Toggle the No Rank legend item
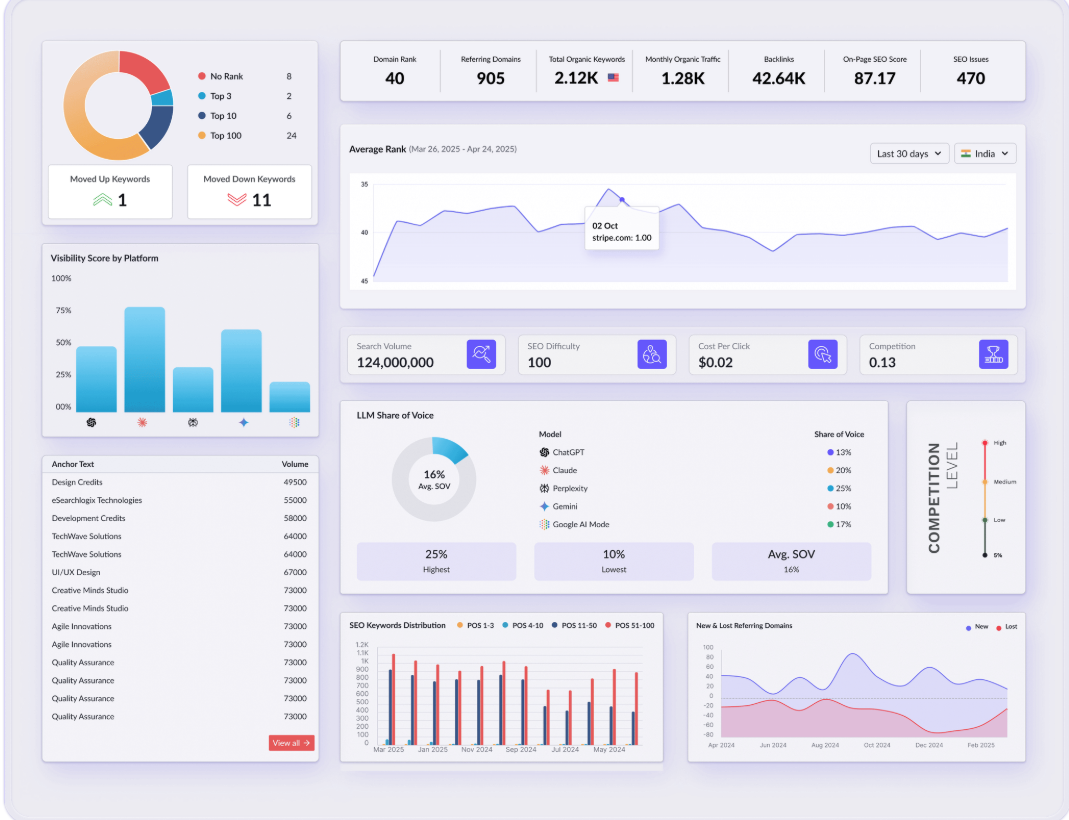Screen dimensions: 1069x820 click(x=225, y=76)
